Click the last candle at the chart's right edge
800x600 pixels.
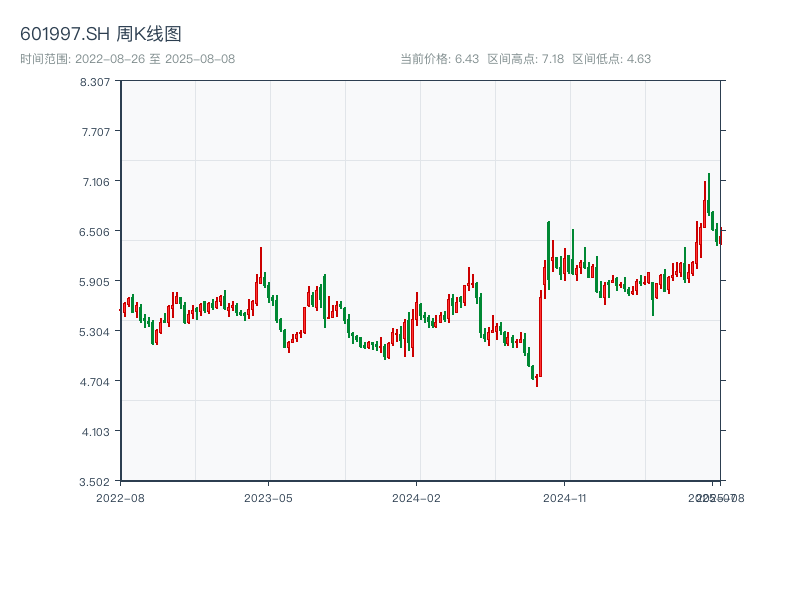click(721, 236)
